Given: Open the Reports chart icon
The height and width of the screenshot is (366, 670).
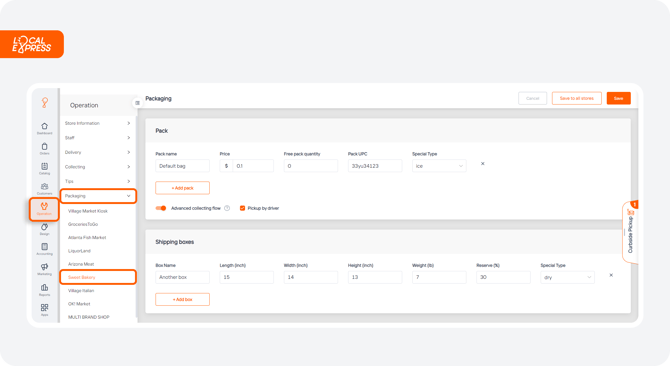Looking at the screenshot, I should tap(44, 290).
